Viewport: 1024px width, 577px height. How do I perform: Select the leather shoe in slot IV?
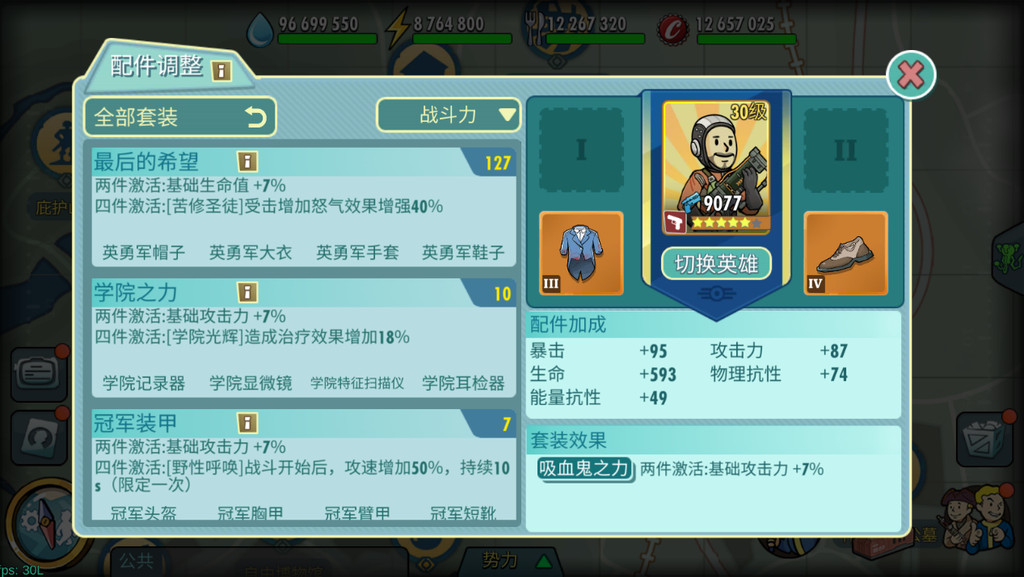click(x=845, y=253)
